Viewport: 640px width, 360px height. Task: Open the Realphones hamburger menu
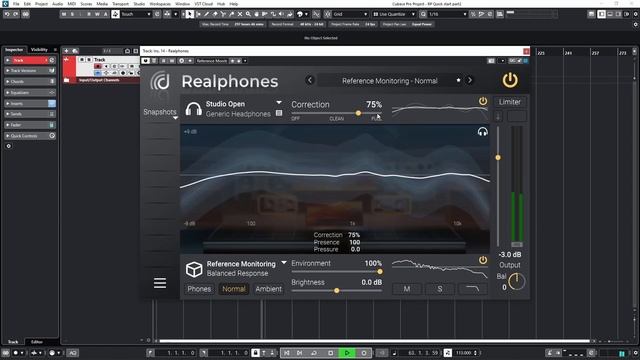coord(160,283)
